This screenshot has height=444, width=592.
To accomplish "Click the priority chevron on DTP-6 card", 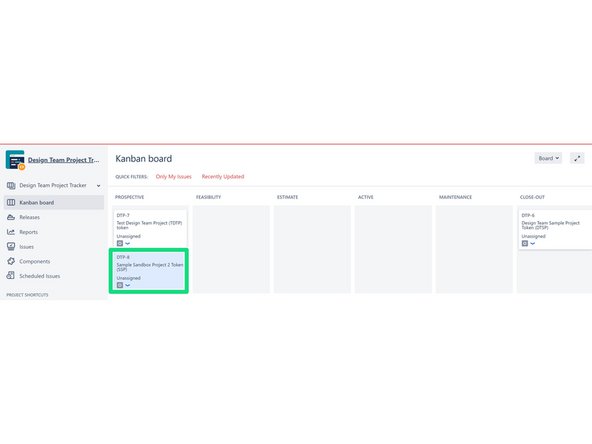I will (x=533, y=244).
